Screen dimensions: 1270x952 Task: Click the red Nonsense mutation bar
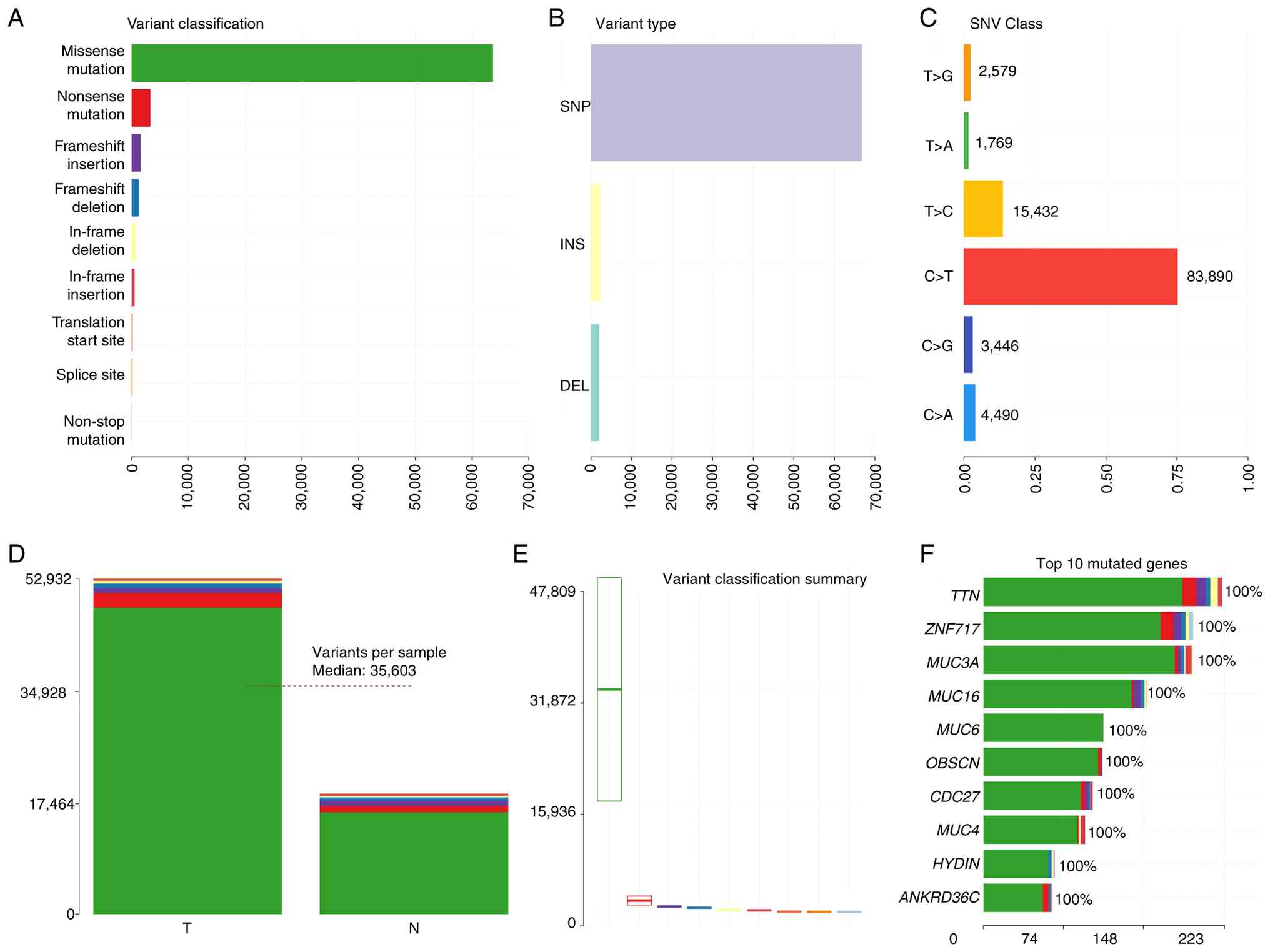point(141,108)
